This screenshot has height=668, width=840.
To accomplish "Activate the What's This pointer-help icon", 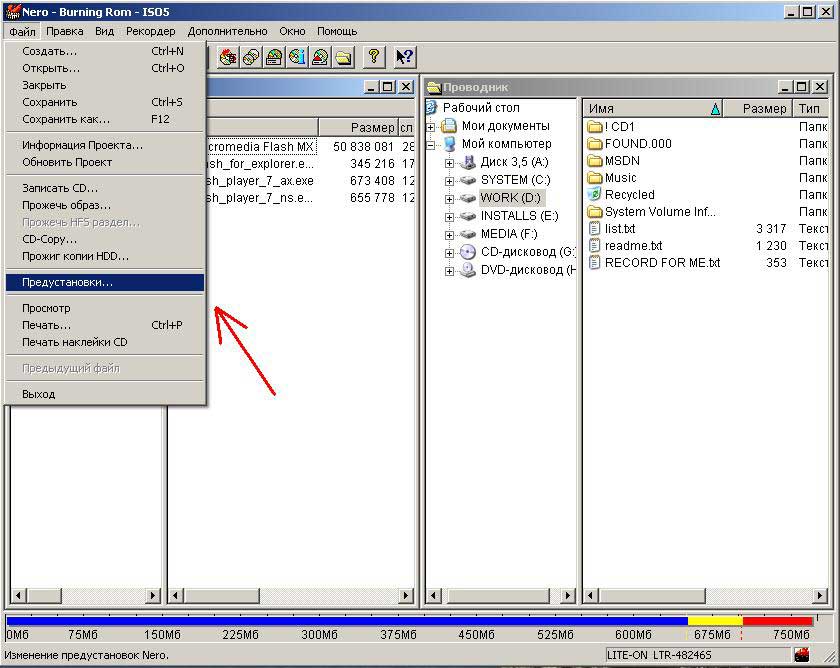I will [404, 57].
